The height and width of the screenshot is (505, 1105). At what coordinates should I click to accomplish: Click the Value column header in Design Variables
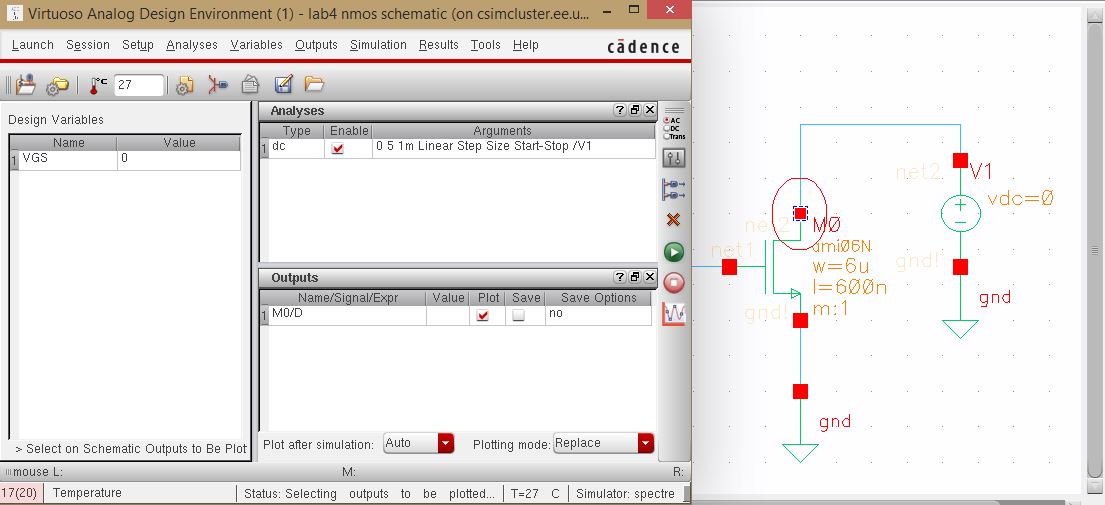point(179,143)
